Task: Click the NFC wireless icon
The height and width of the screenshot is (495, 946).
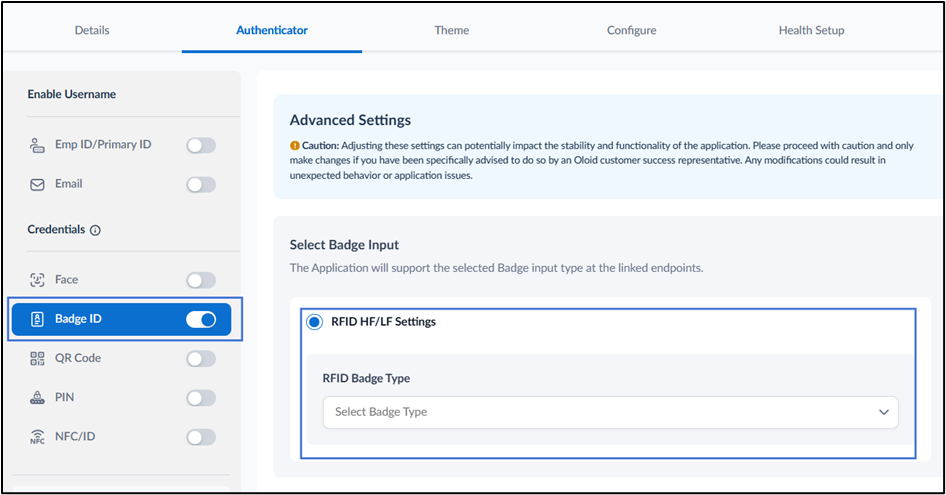Action: [x=37, y=437]
